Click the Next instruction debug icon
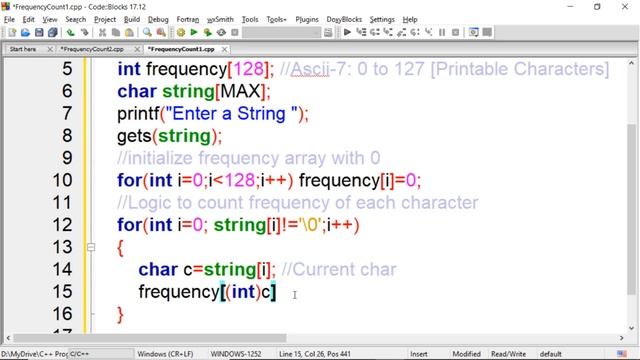Viewport: 640px width, 360px height. point(415,32)
